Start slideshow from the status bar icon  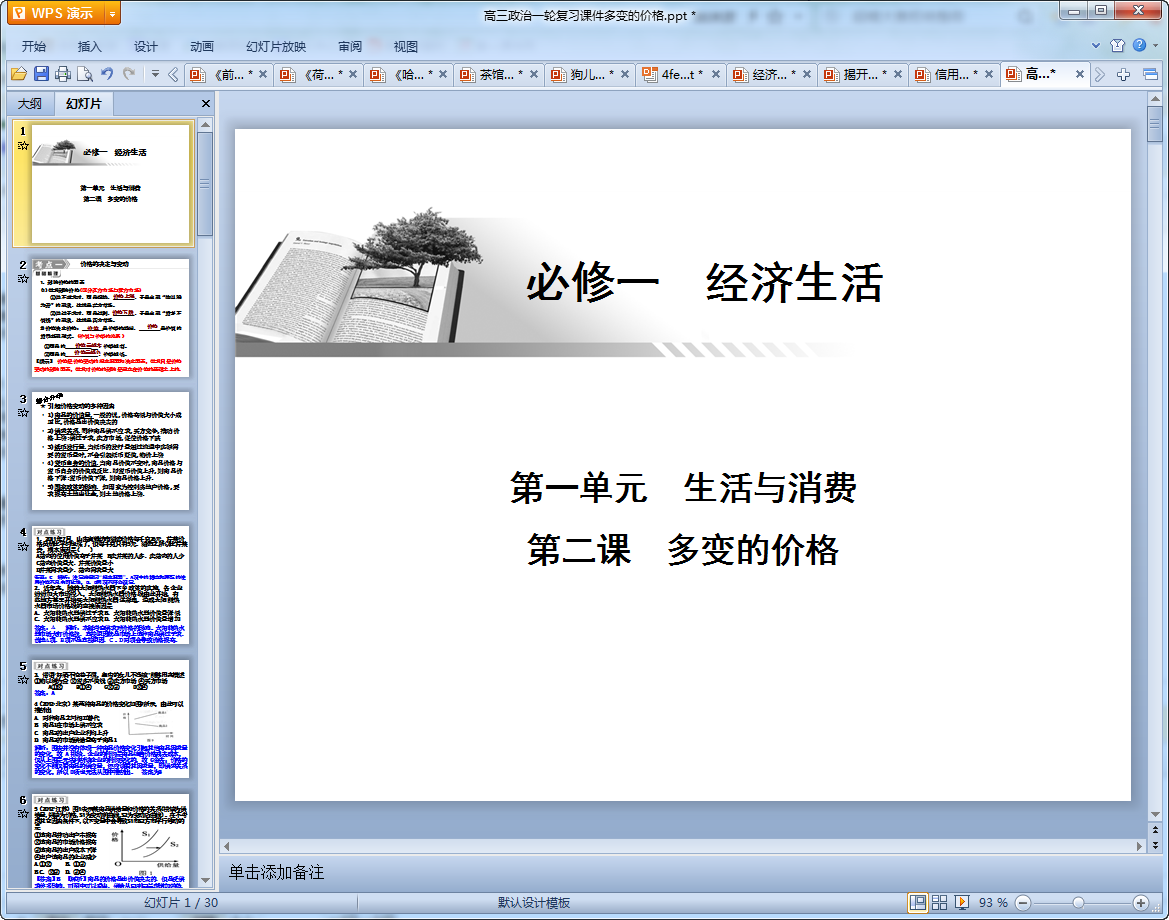[962, 902]
